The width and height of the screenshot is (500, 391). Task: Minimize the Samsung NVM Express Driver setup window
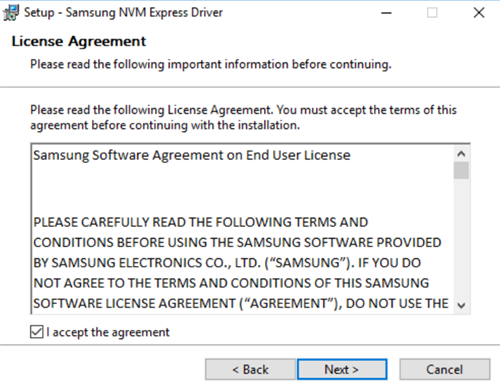386,13
